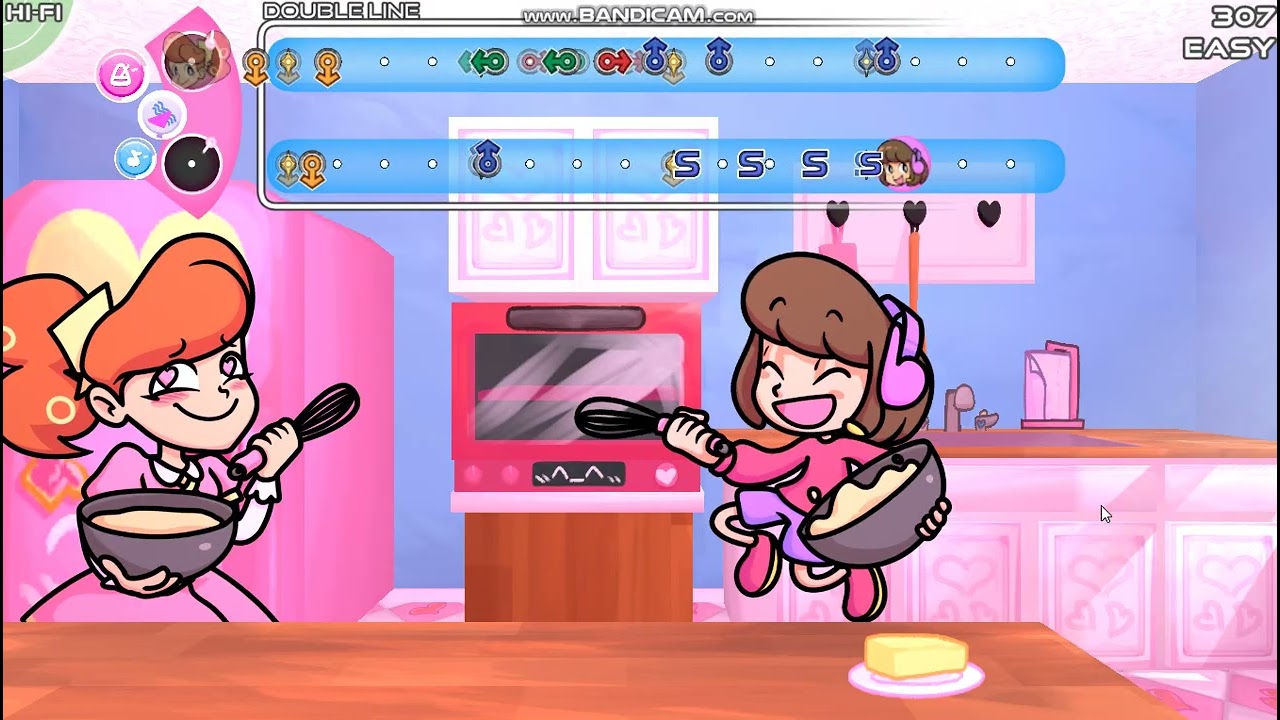Hit the S note touching the player marker

click(x=871, y=164)
